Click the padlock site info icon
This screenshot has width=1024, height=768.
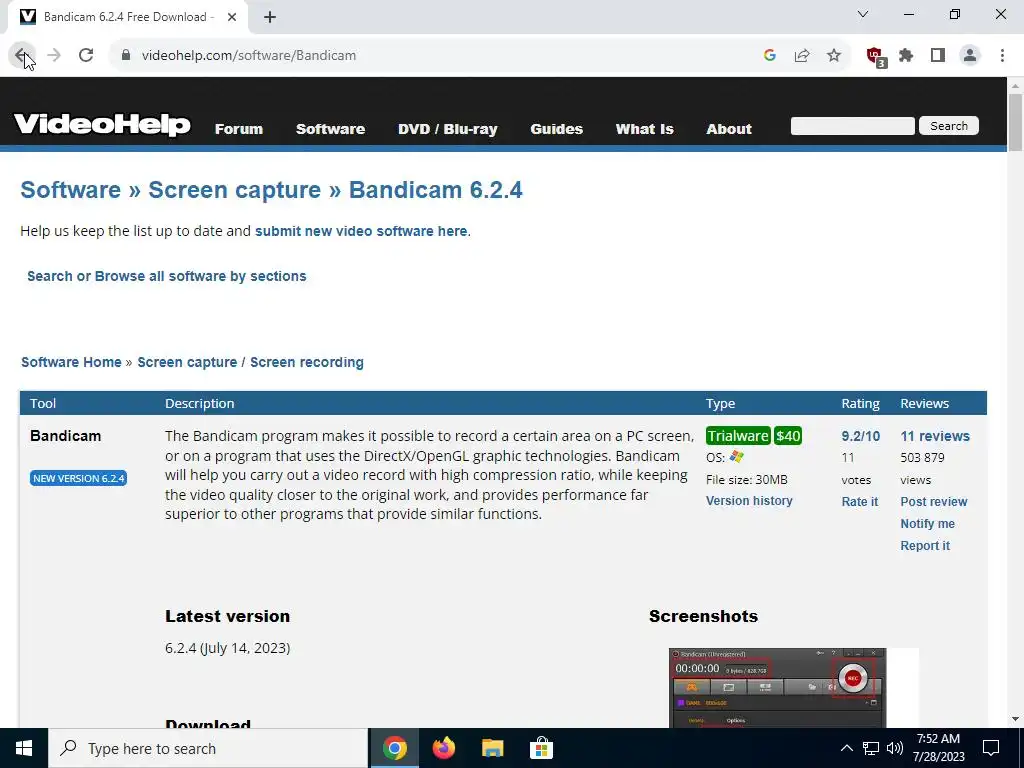[126, 56]
